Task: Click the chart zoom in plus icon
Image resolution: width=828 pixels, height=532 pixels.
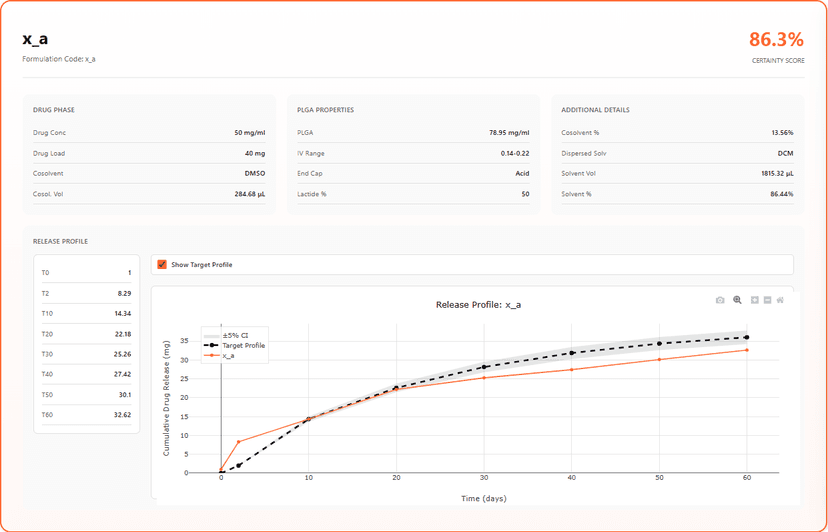Action: point(755,300)
